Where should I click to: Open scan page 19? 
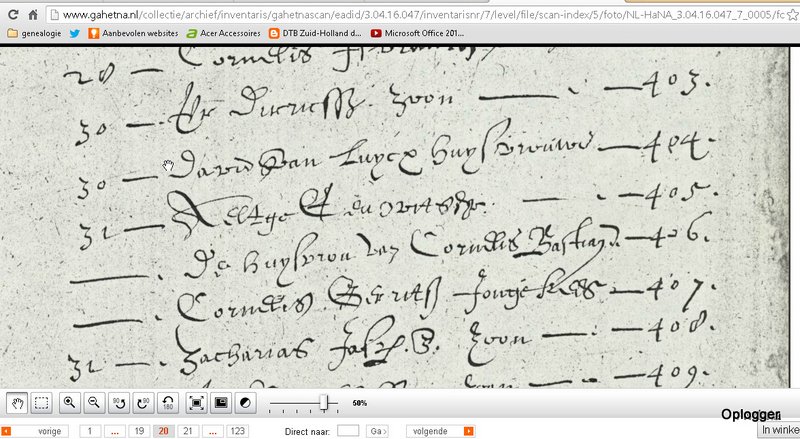tap(139, 431)
